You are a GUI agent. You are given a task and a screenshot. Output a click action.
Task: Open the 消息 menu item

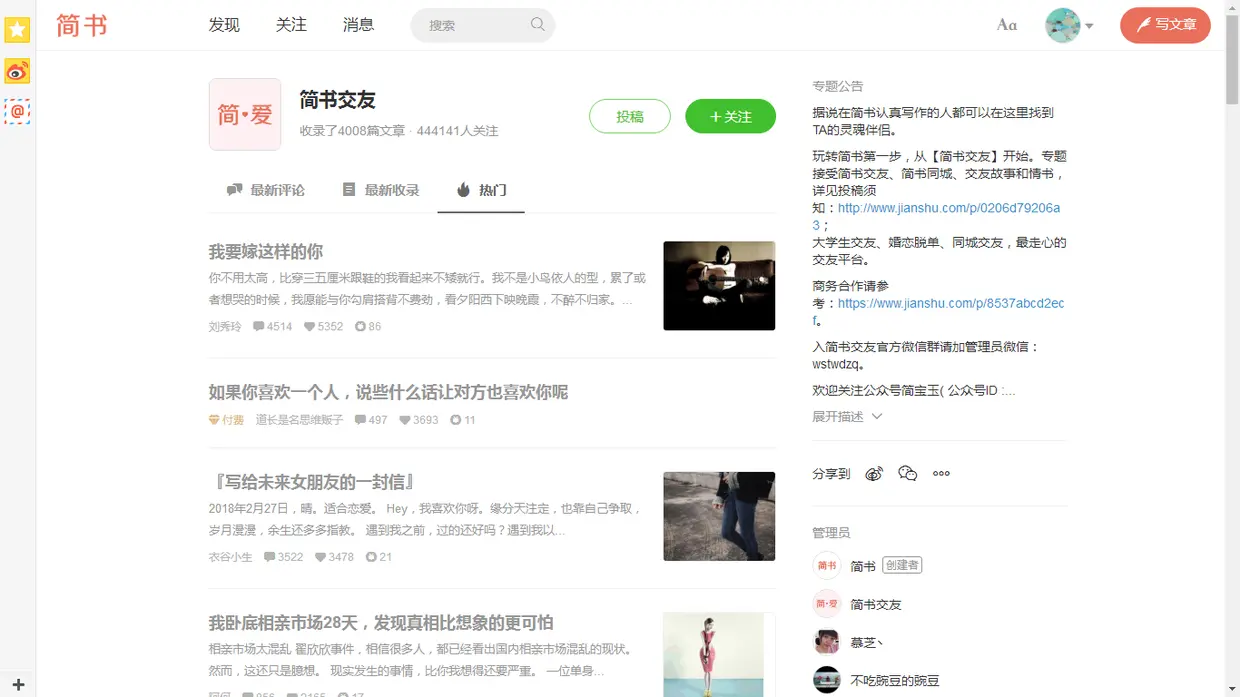358,24
